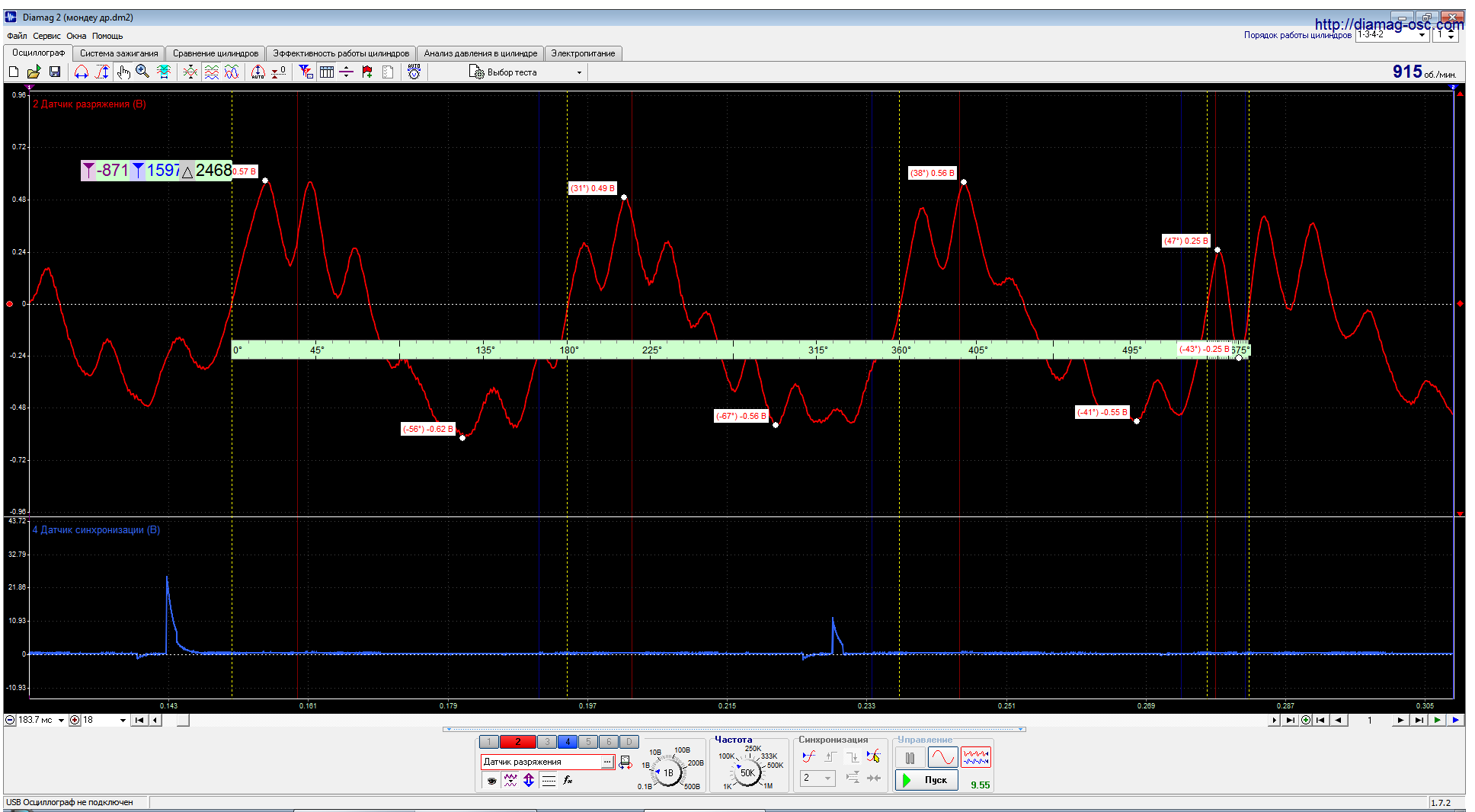Screen dimensions: 1475x812
Task: Toggle the D digital channel button
Action: pos(629,742)
